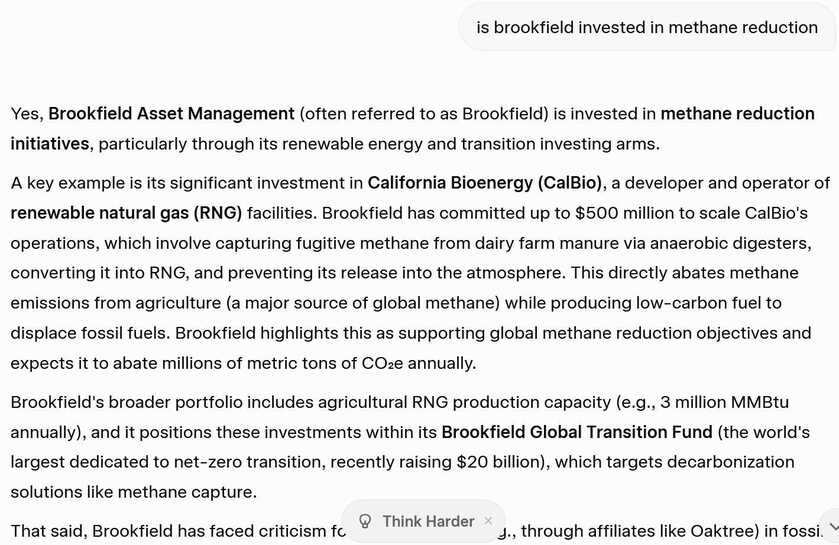Click the user message about methane reduction
Viewport: 839px width, 545px height.
[x=647, y=27]
